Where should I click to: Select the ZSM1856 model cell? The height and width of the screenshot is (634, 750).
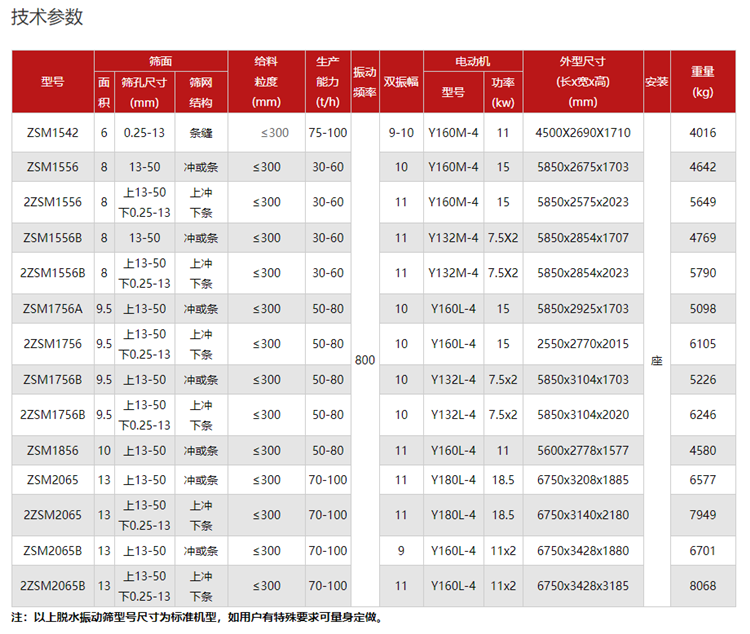pos(53,451)
